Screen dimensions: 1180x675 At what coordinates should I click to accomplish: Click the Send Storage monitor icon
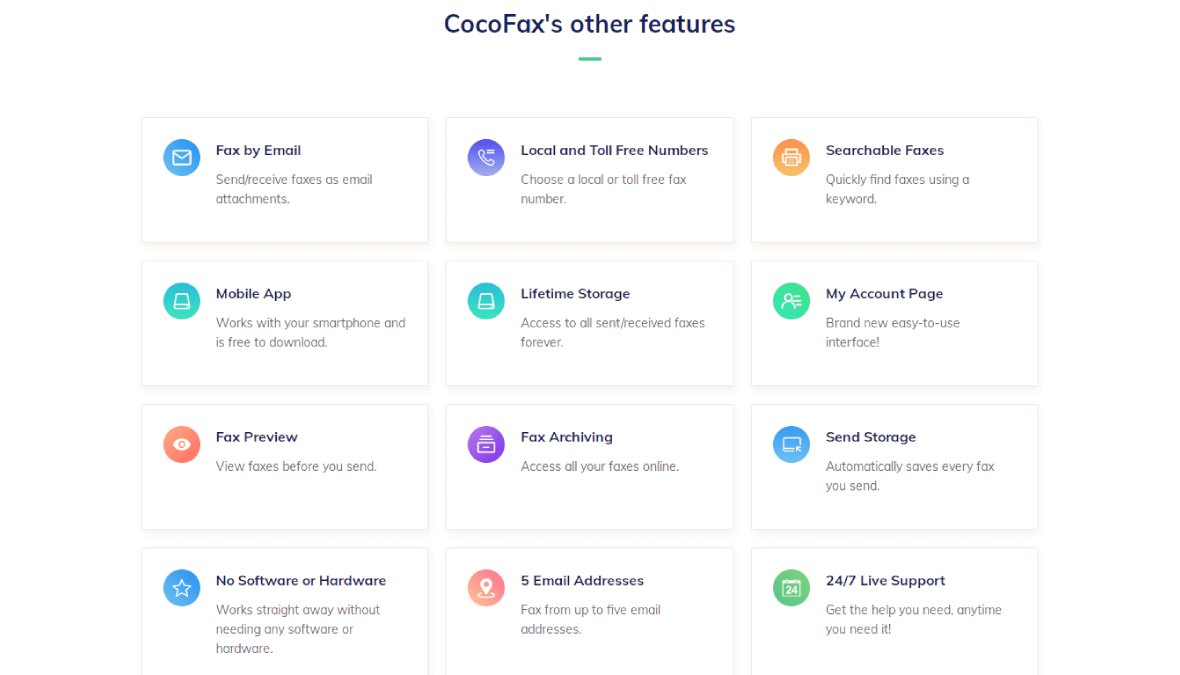click(790, 444)
